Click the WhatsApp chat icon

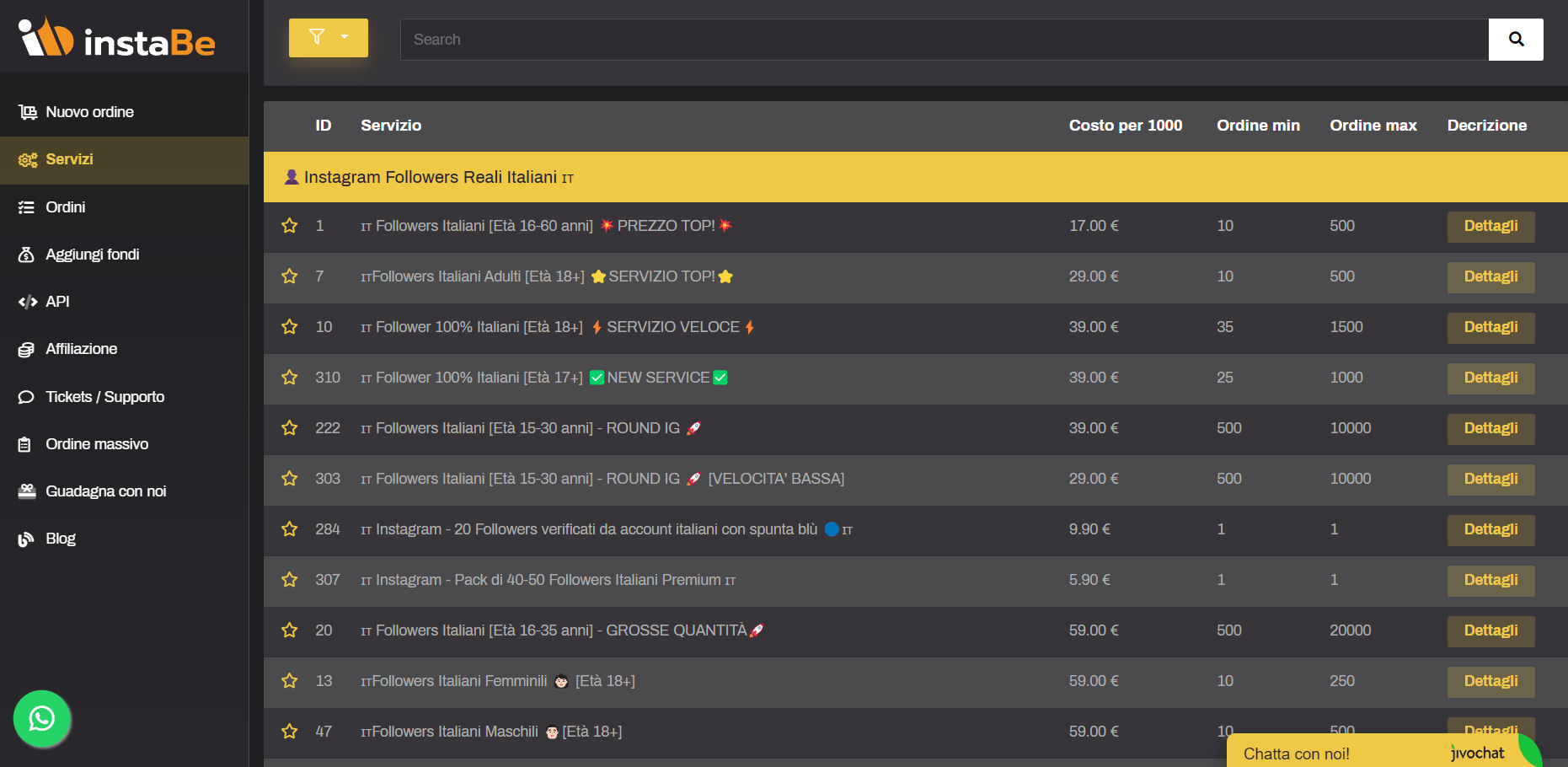(x=41, y=718)
